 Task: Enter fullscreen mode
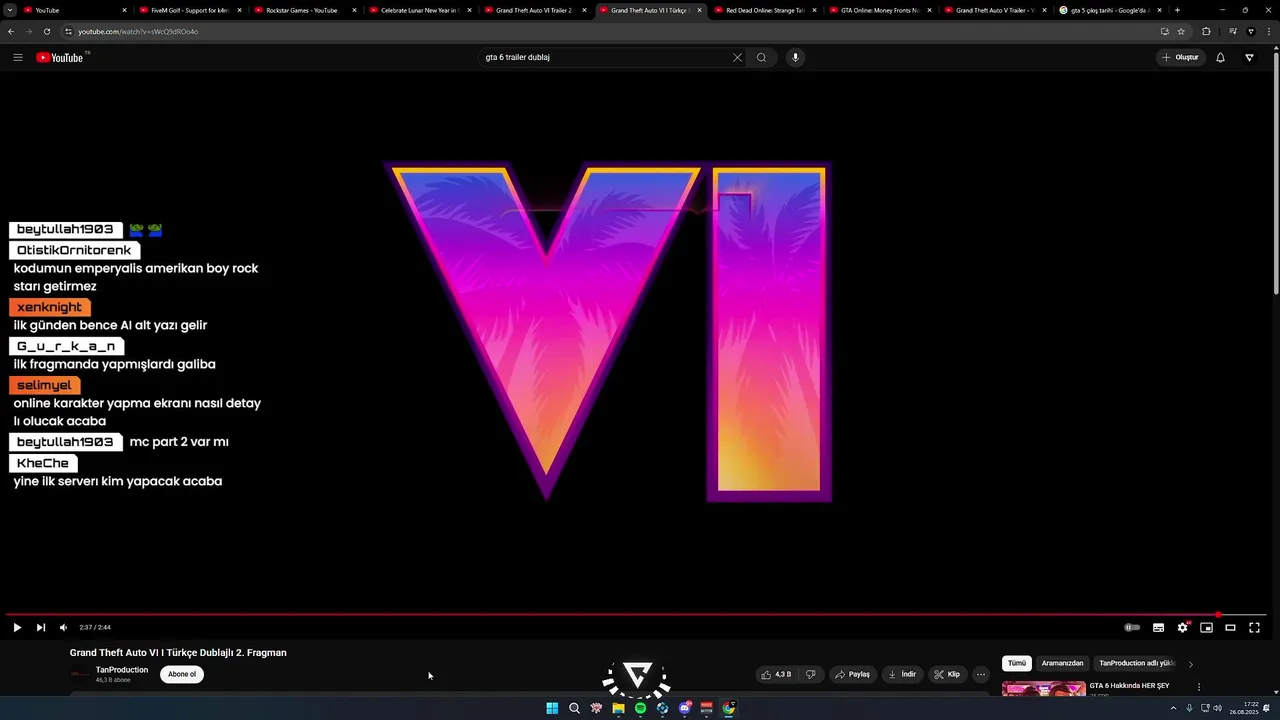[x=1255, y=627]
